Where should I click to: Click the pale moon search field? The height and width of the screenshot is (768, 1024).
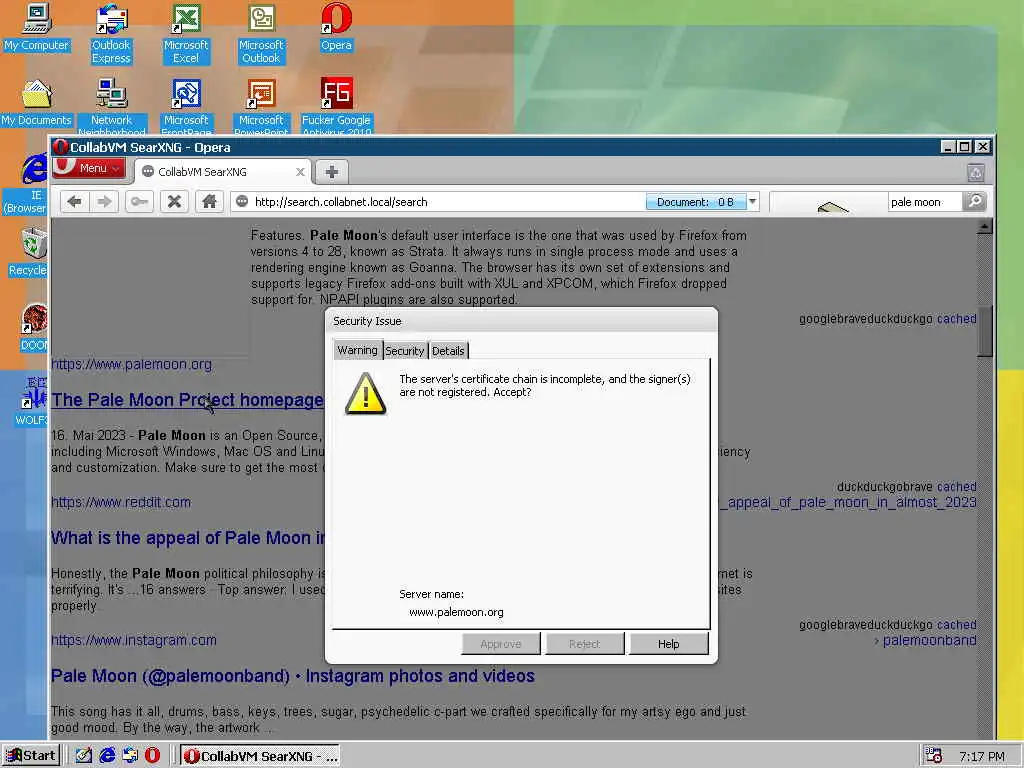[x=924, y=202]
